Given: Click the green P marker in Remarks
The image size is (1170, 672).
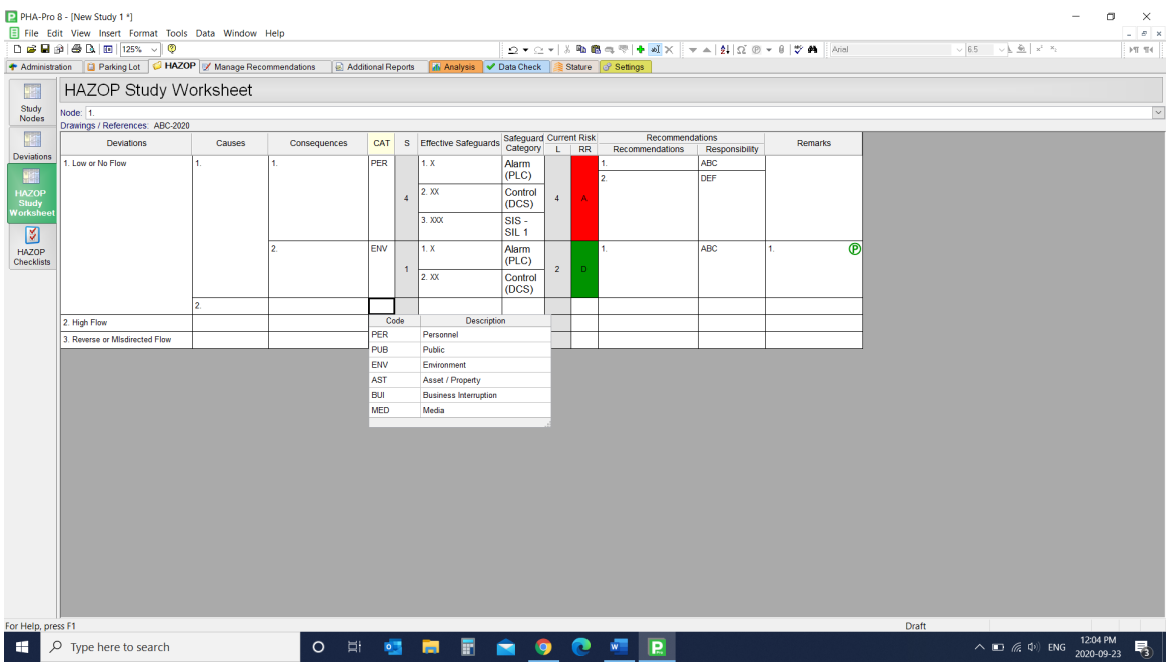Looking at the screenshot, I should 854,249.
